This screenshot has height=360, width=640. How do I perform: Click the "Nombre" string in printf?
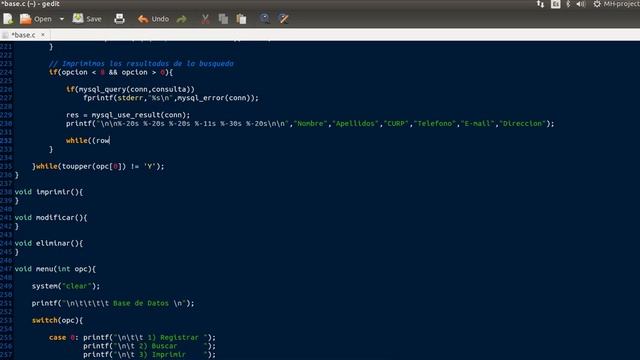(311, 124)
